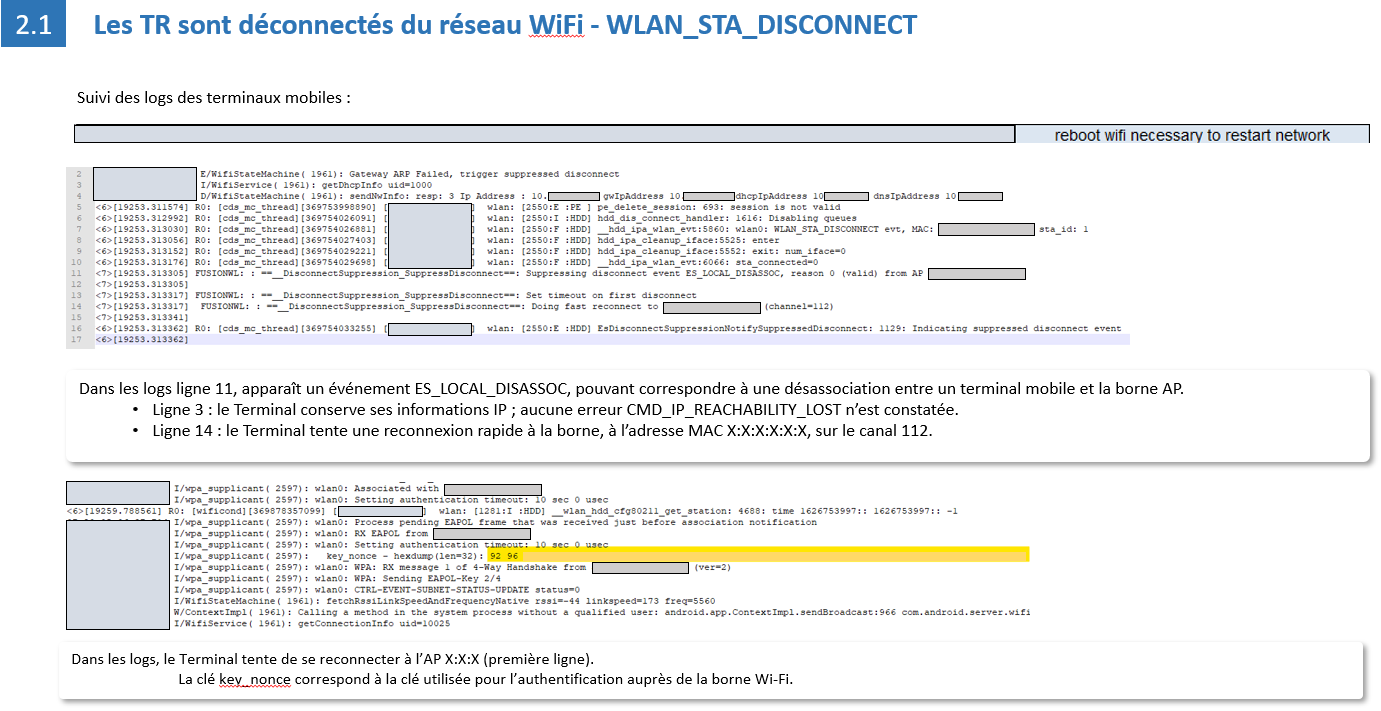This screenshot has width=1381, height=711.
Task: Click the ES_LOCAL_DISASSOC event text
Action: (730, 273)
